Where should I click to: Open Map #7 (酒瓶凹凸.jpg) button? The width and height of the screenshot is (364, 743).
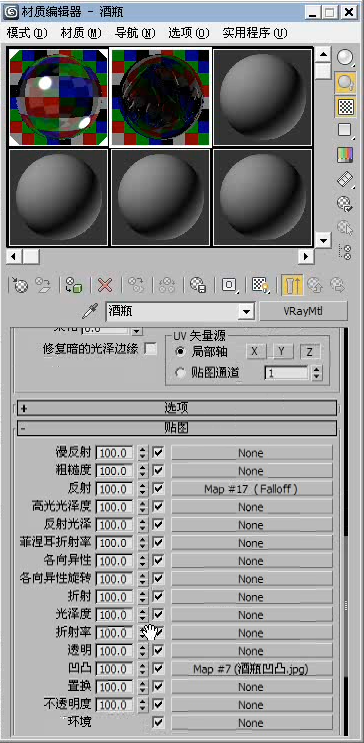[252, 669]
